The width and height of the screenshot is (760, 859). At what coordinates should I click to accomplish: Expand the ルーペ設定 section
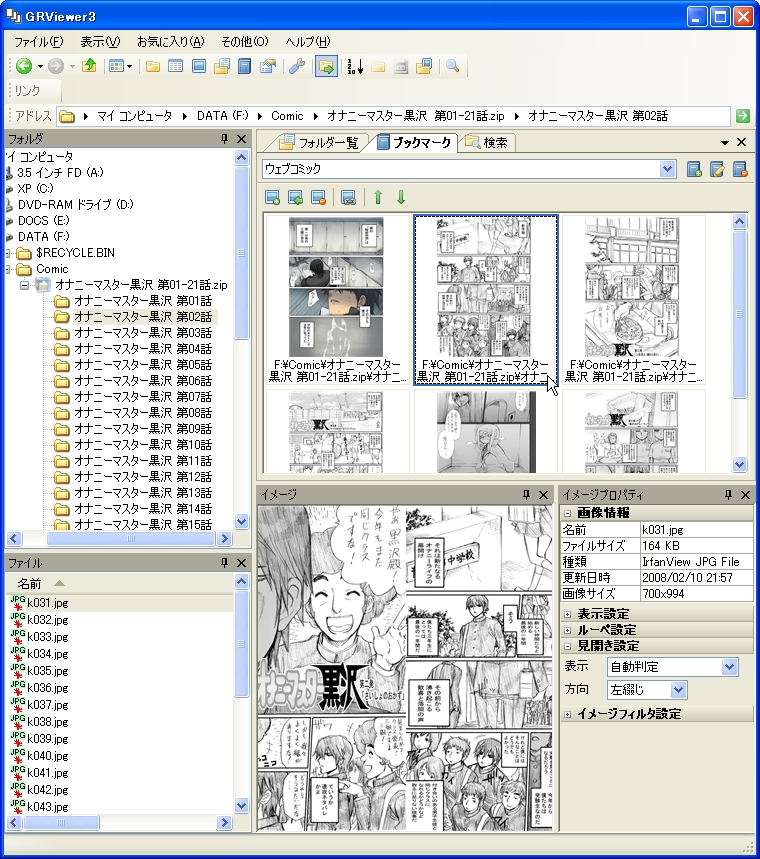567,630
